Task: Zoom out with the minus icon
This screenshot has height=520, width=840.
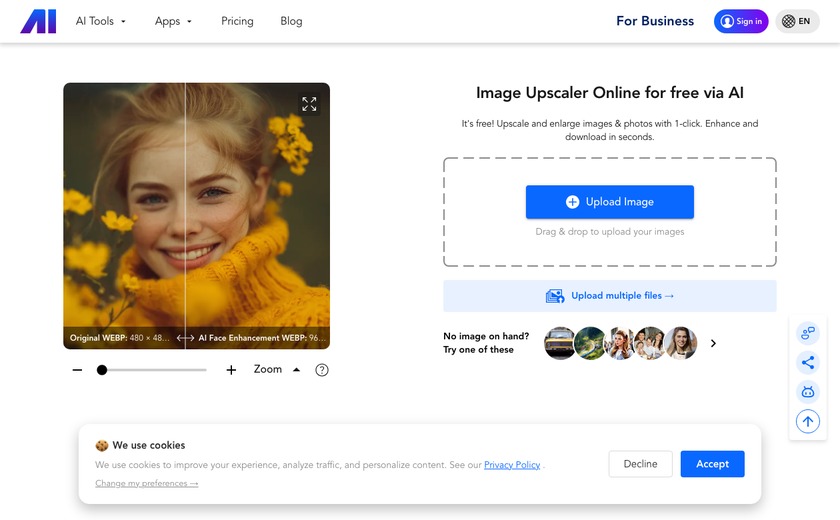Action: (x=77, y=370)
